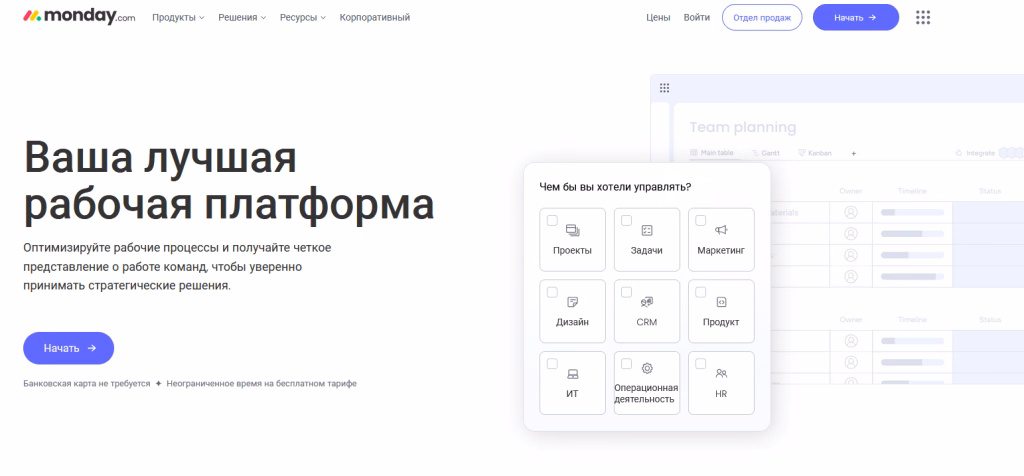Check the Маркетинг checkbox
This screenshot has height=476, width=1024.
[x=701, y=220]
